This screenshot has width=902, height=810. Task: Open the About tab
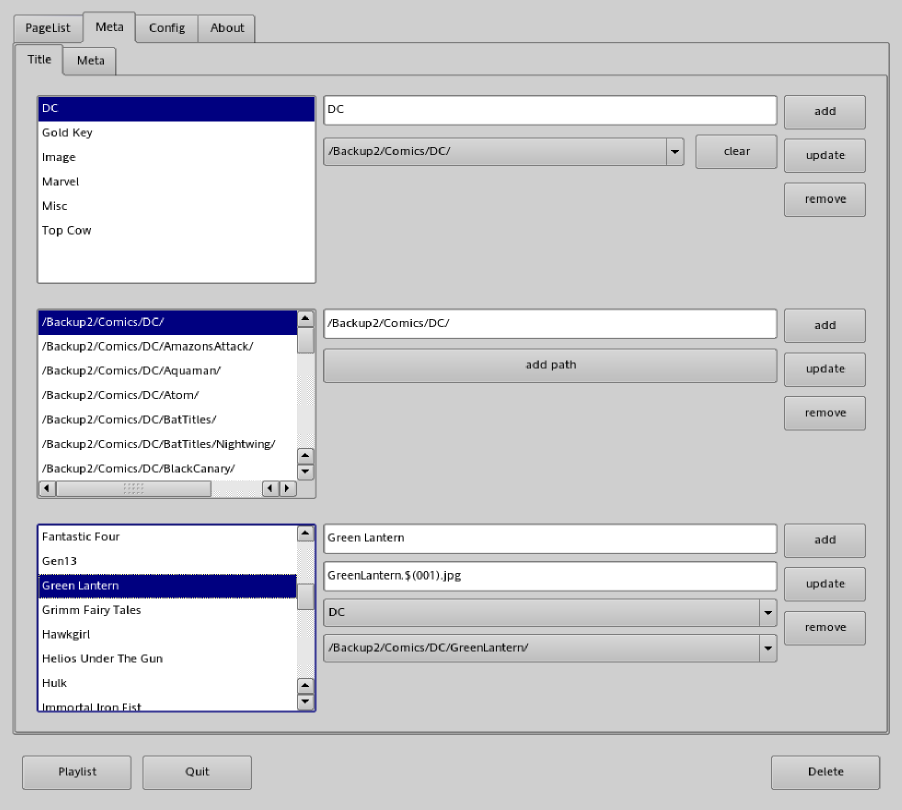227,28
